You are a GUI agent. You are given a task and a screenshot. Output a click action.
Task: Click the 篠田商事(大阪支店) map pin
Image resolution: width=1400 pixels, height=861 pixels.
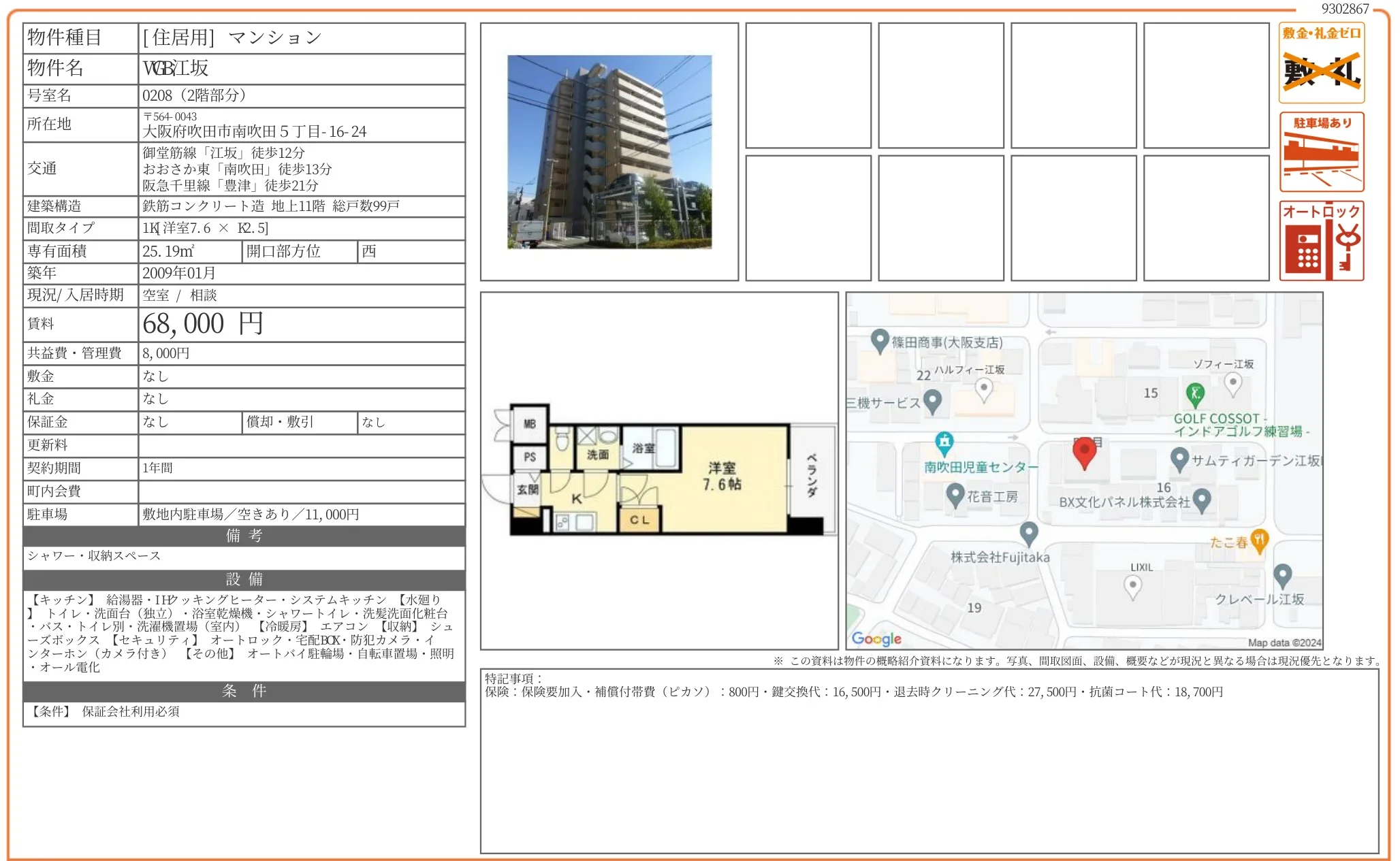click(879, 340)
